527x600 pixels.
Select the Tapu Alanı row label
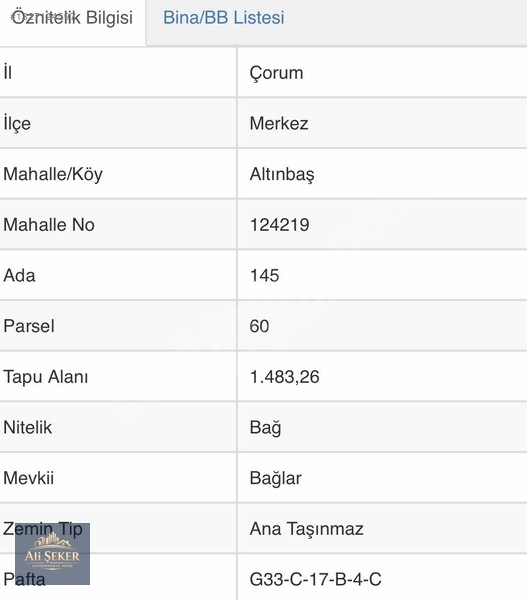(x=46, y=377)
